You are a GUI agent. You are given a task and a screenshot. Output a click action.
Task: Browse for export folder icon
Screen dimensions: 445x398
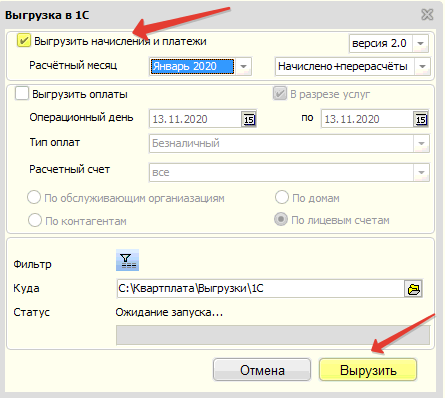coord(414,289)
